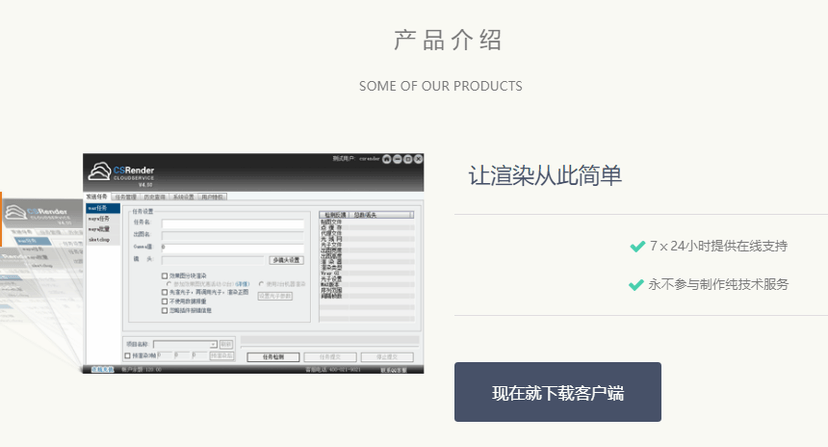
Task: Switch to the 历史查询 tab
Action: click(x=154, y=197)
